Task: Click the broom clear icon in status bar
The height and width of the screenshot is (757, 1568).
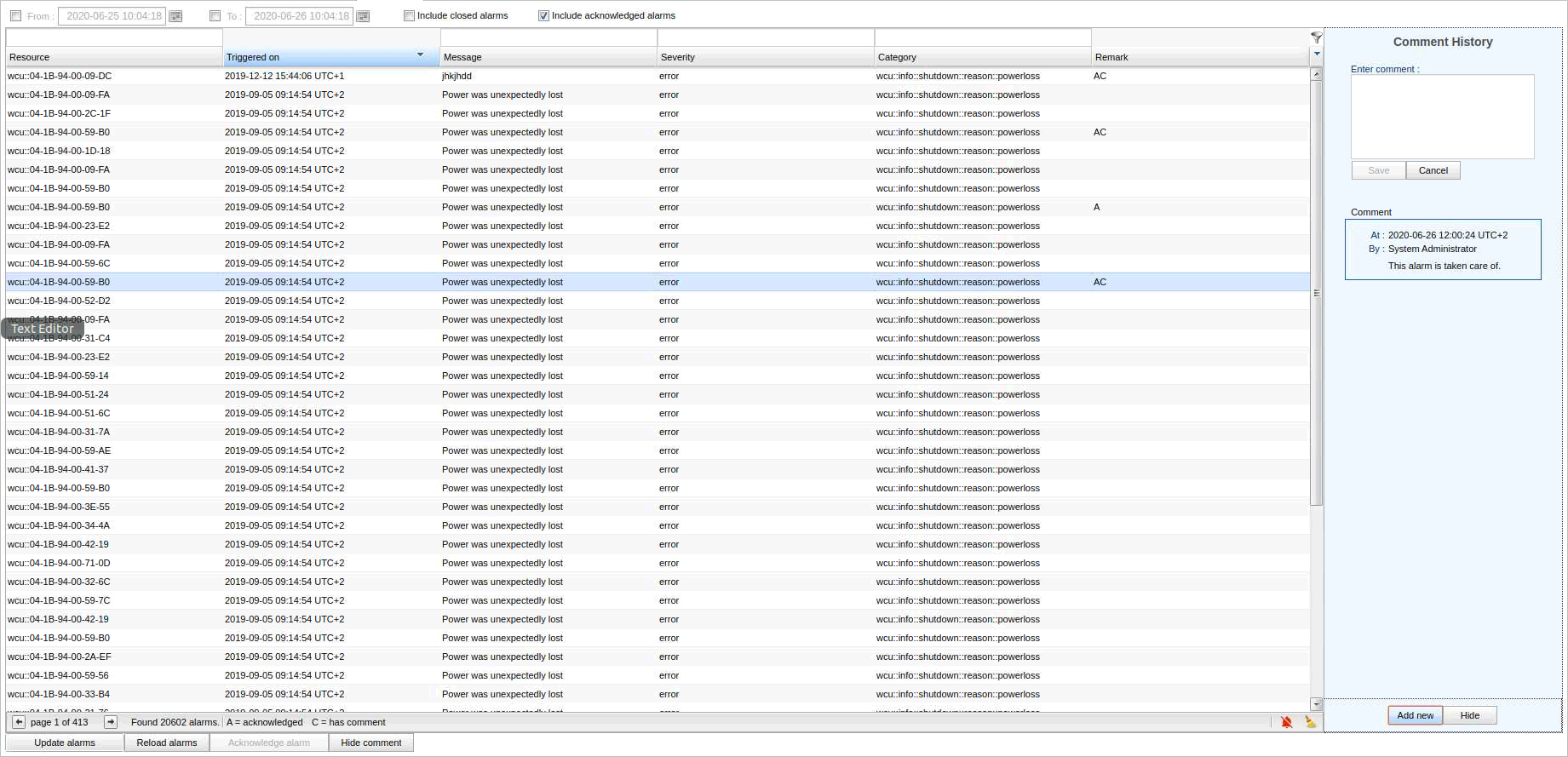Action: (1310, 722)
